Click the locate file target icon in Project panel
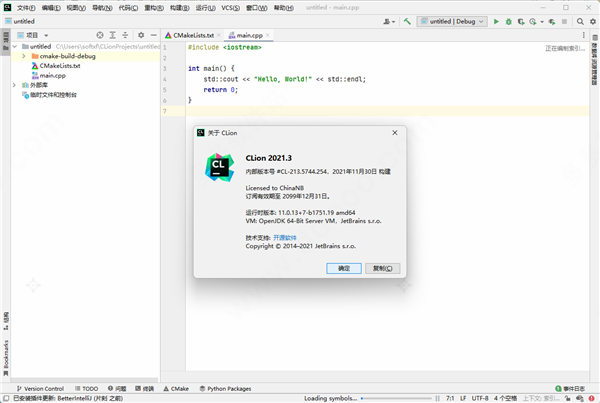600x403 pixels. click(x=99, y=35)
